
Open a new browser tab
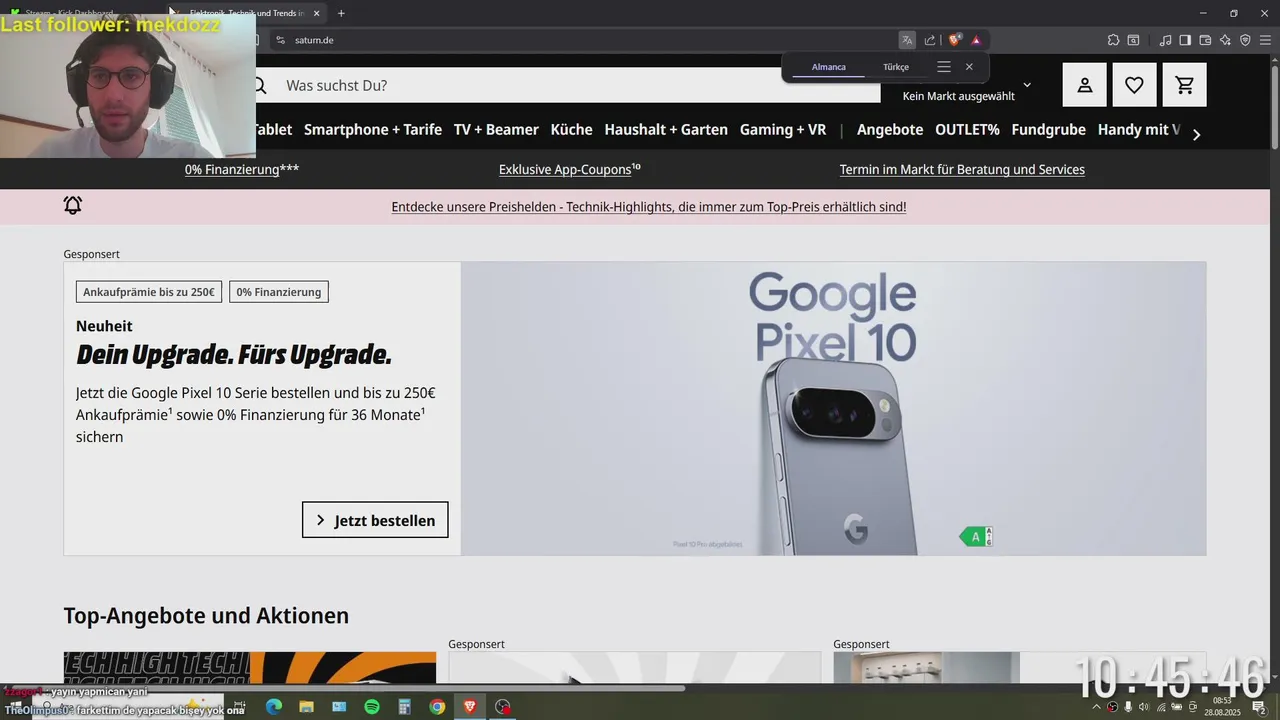click(x=341, y=13)
